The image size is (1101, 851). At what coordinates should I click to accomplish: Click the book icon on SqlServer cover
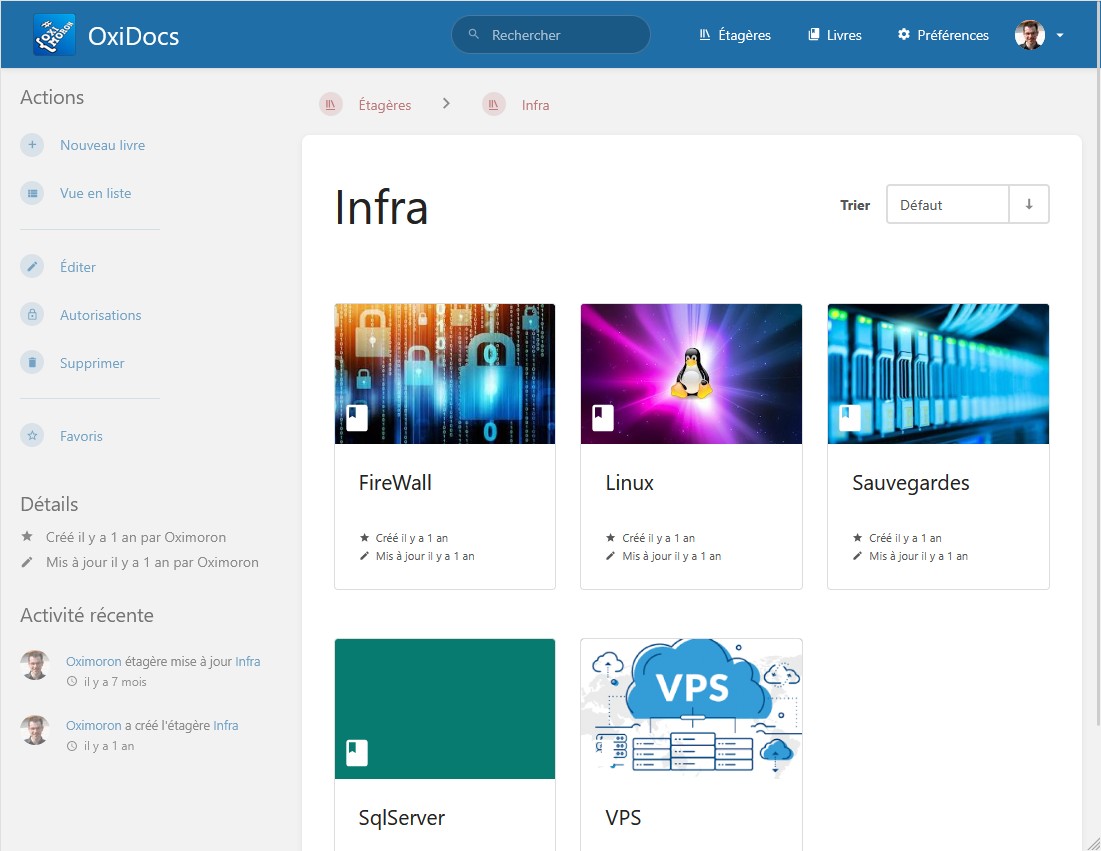[357, 753]
